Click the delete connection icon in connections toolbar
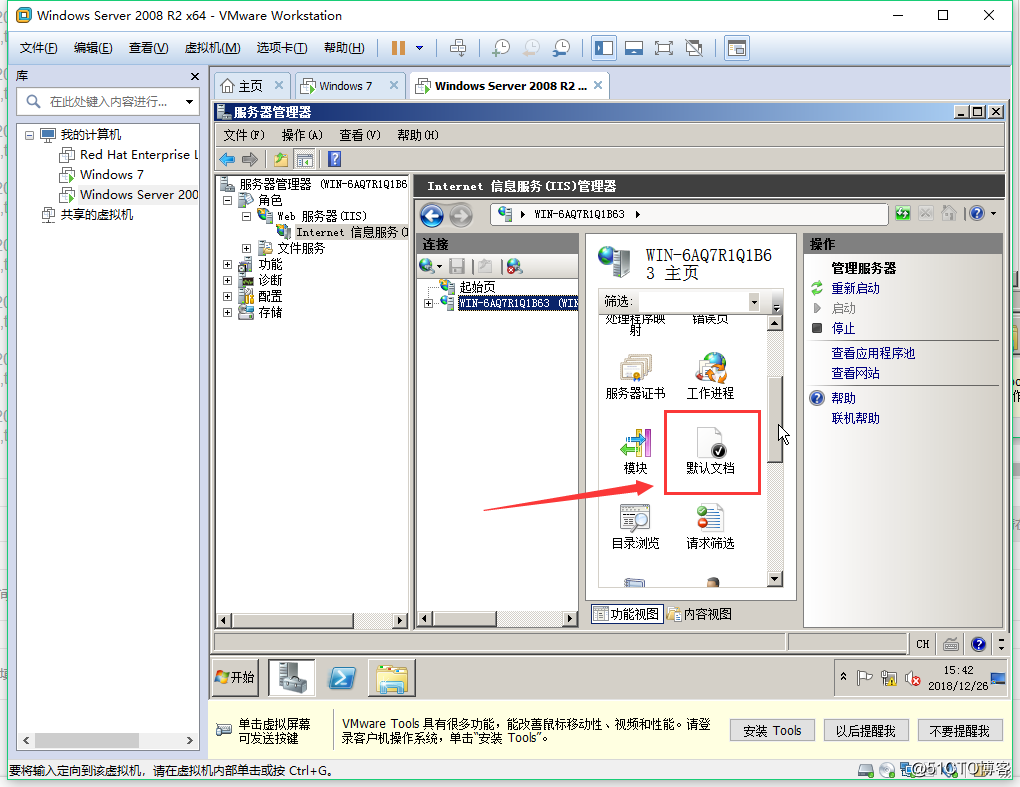This screenshot has width=1020, height=787. (515, 266)
